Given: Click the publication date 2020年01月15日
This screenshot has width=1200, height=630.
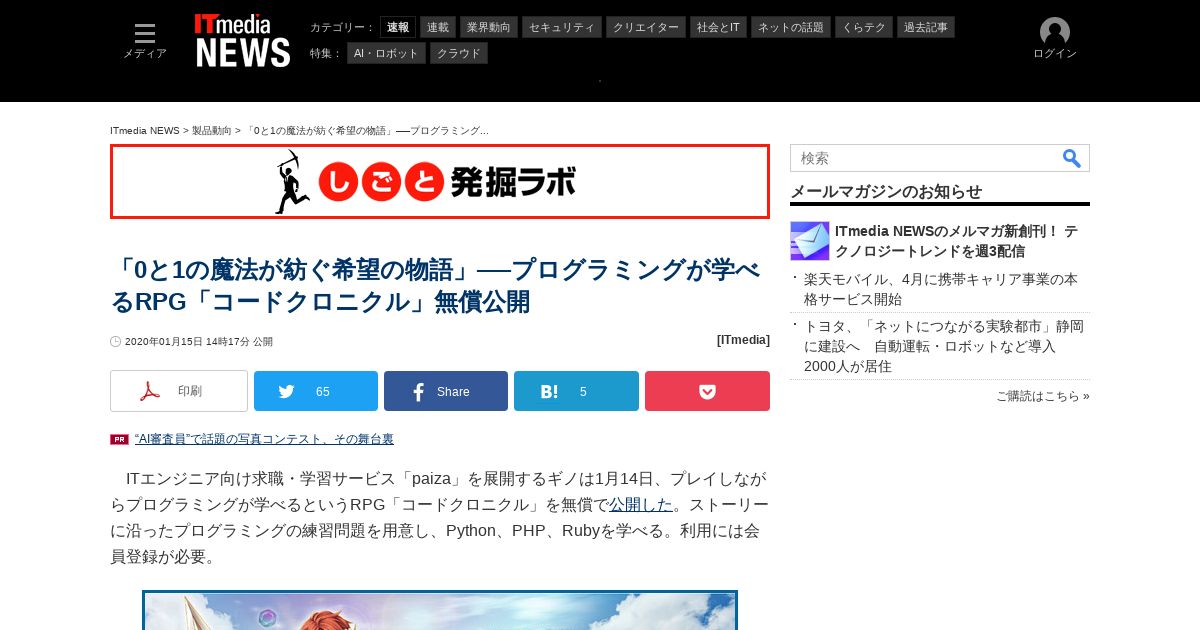Looking at the screenshot, I should (163, 342).
